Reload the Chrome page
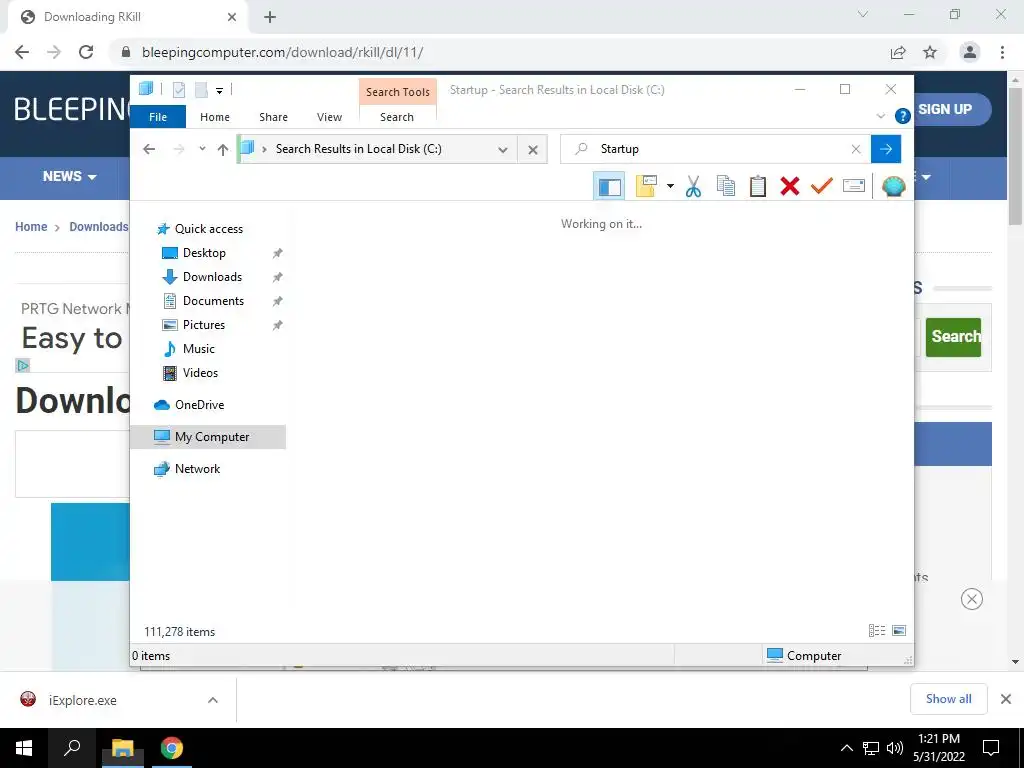 [86, 52]
